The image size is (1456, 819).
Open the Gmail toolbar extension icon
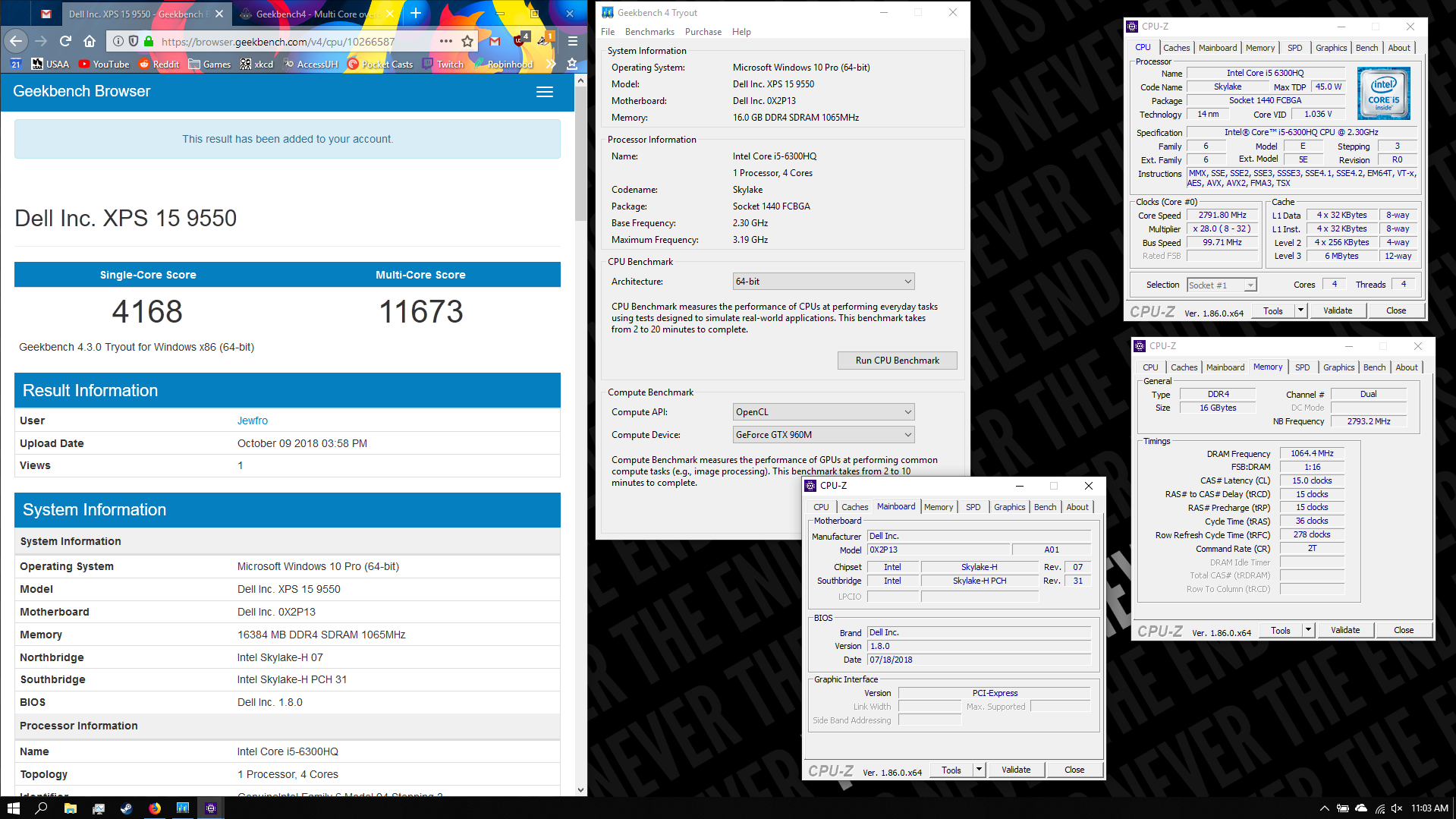[495, 41]
